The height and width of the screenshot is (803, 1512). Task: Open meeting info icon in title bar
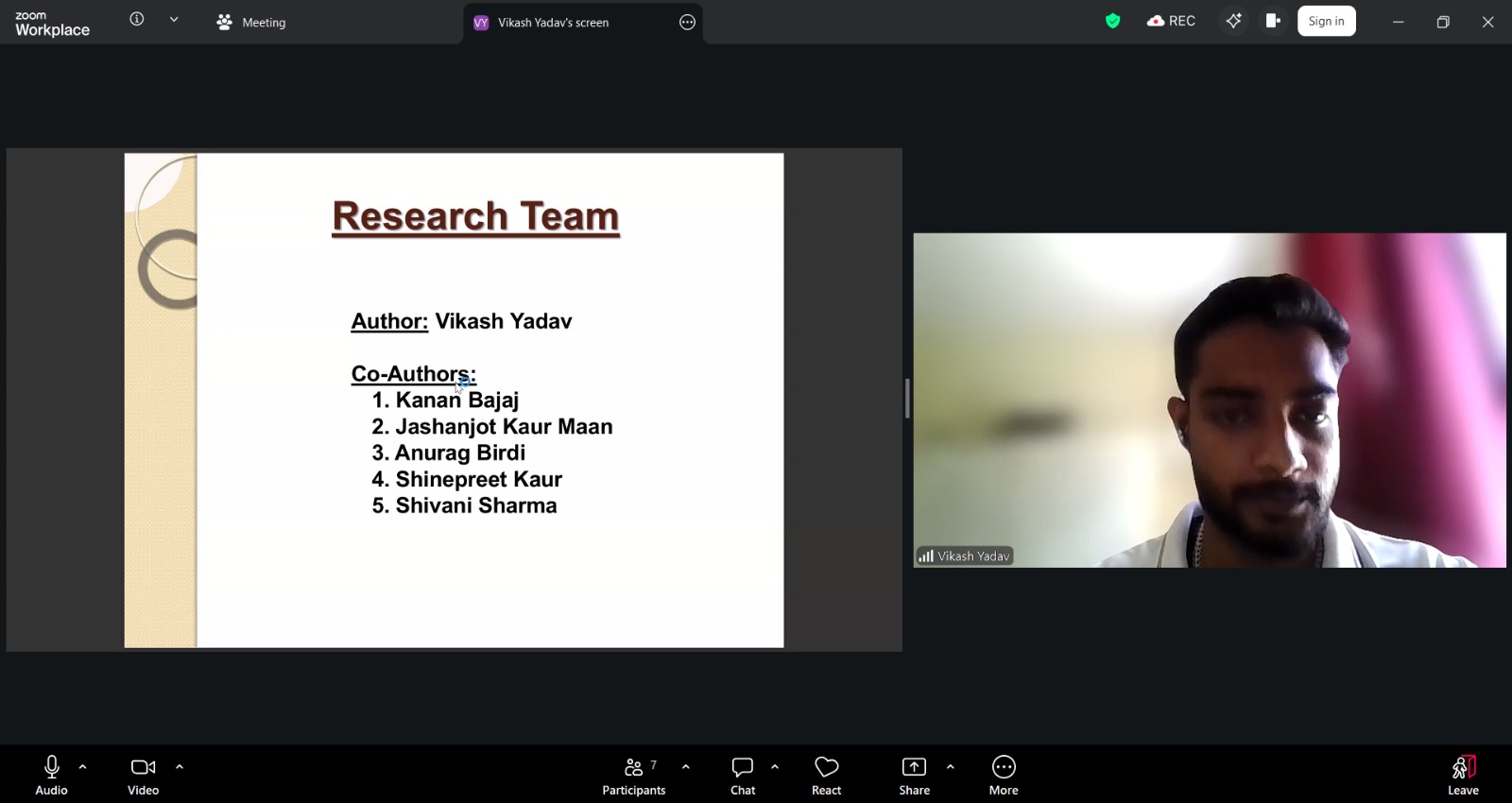tap(137, 20)
